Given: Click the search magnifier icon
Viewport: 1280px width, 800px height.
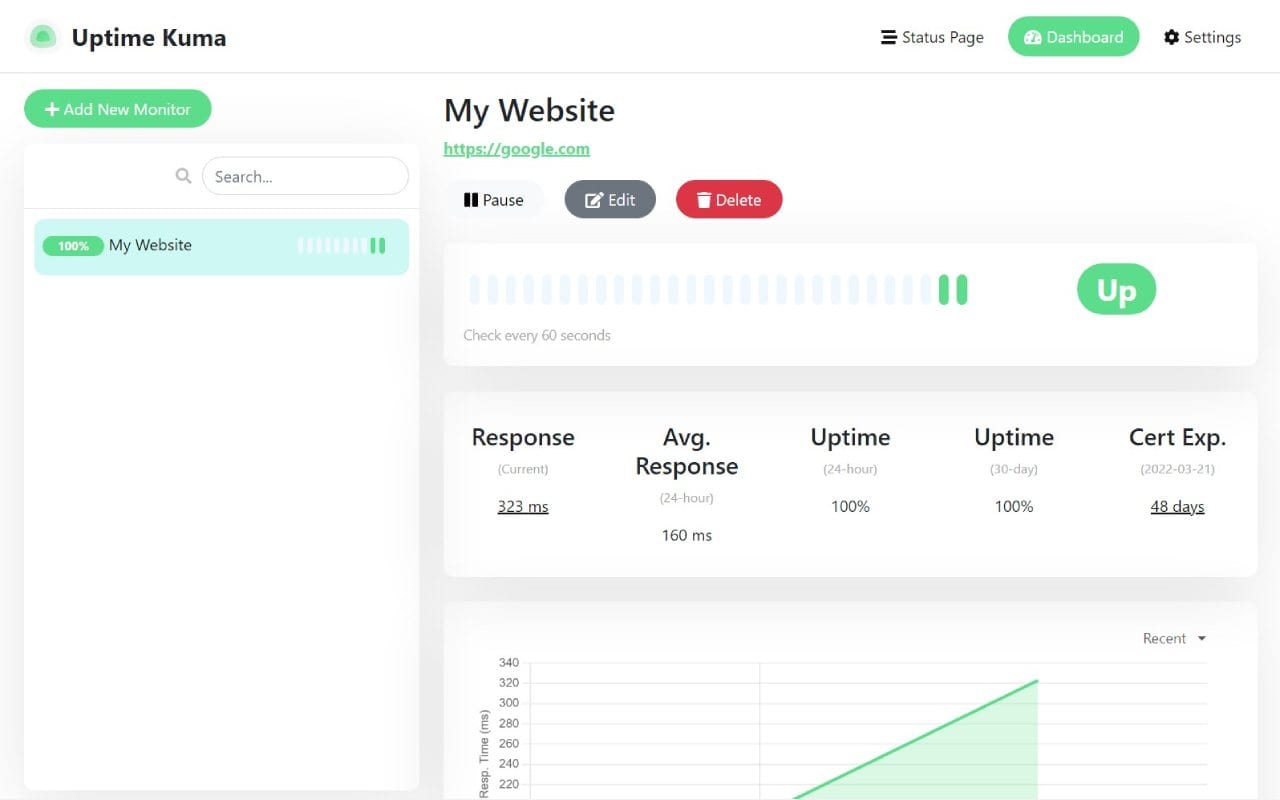Looking at the screenshot, I should tap(183, 175).
